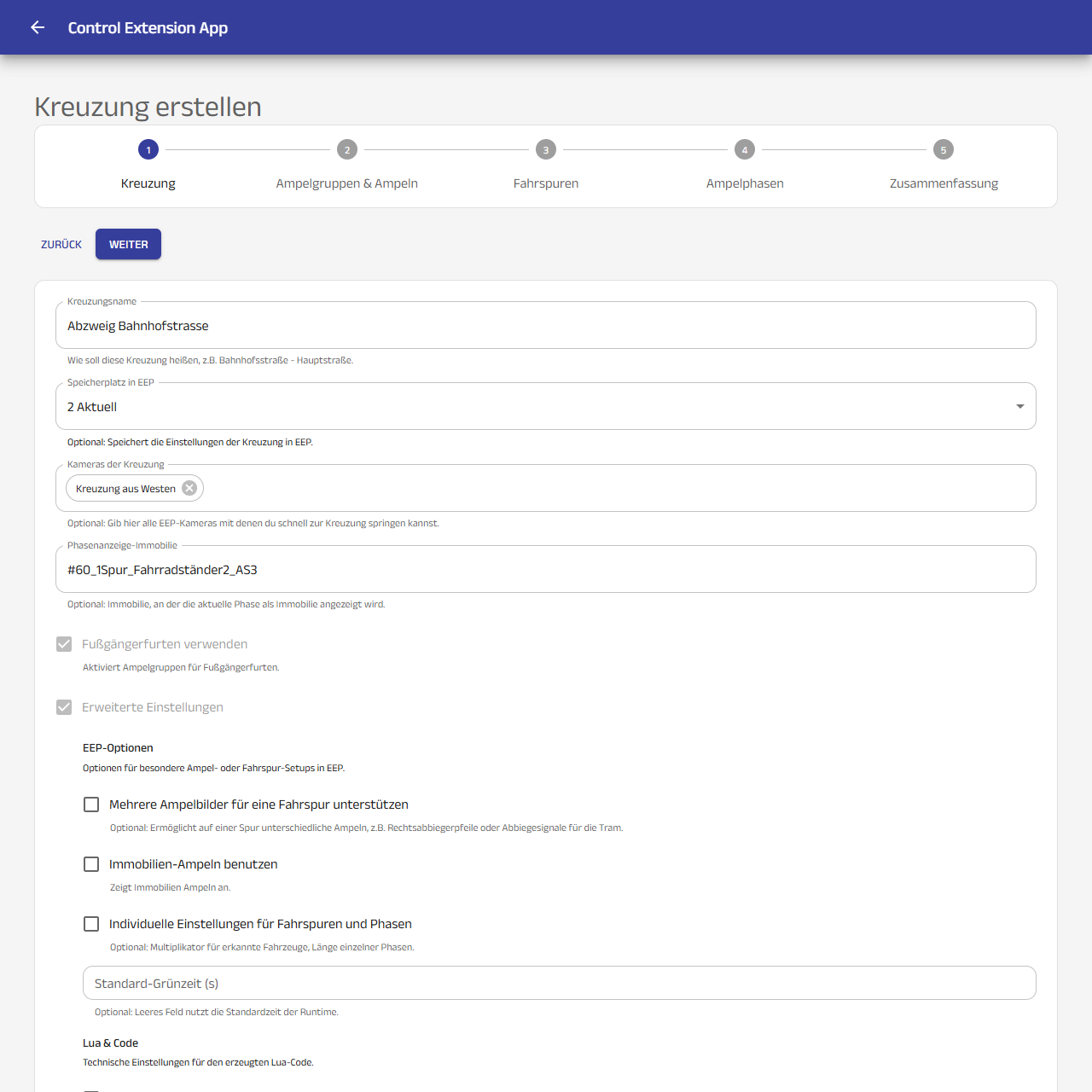Click the ZURÜCK button
This screenshot has width=1092, height=1092.
[x=61, y=244]
